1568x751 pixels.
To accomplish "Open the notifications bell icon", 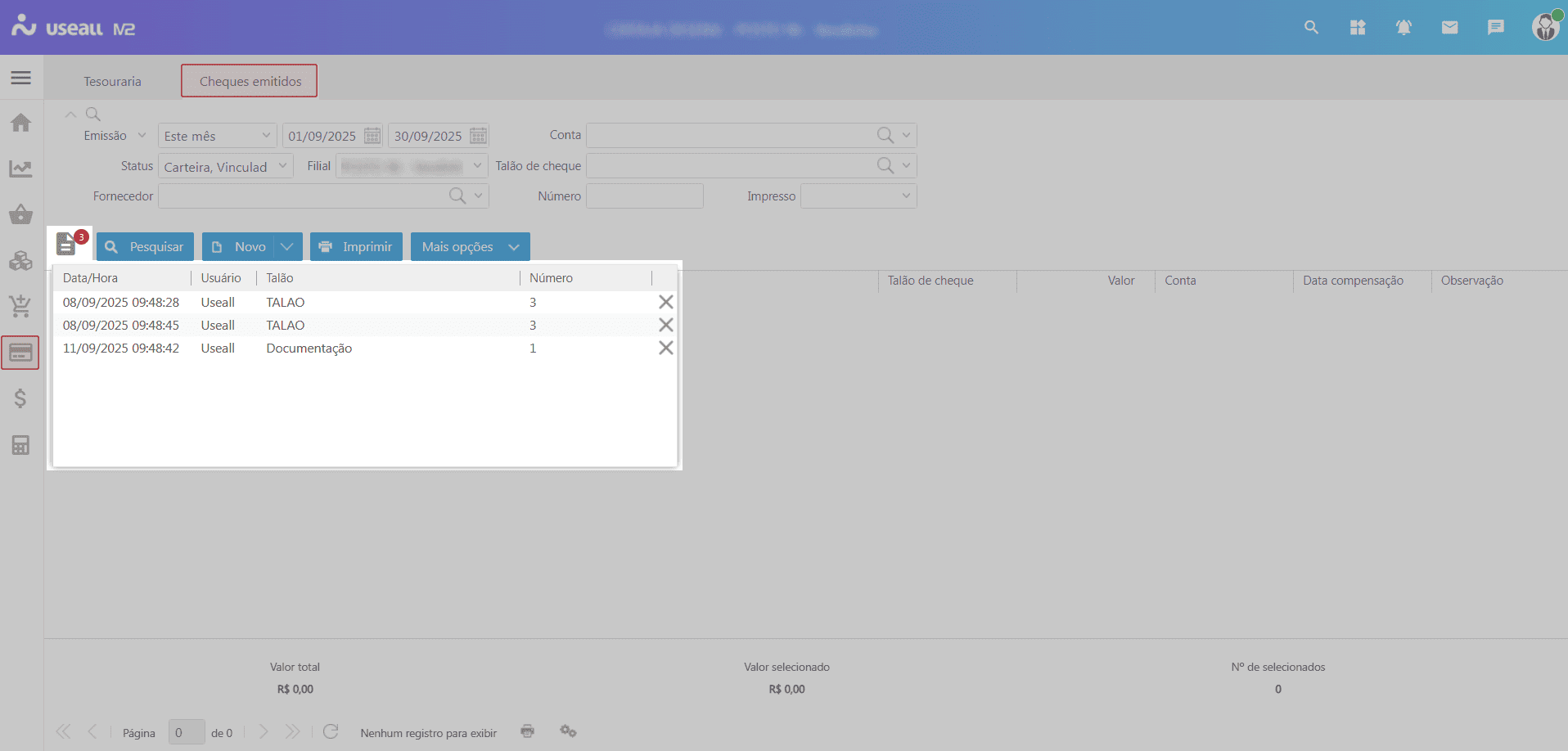I will (x=1404, y=28).
